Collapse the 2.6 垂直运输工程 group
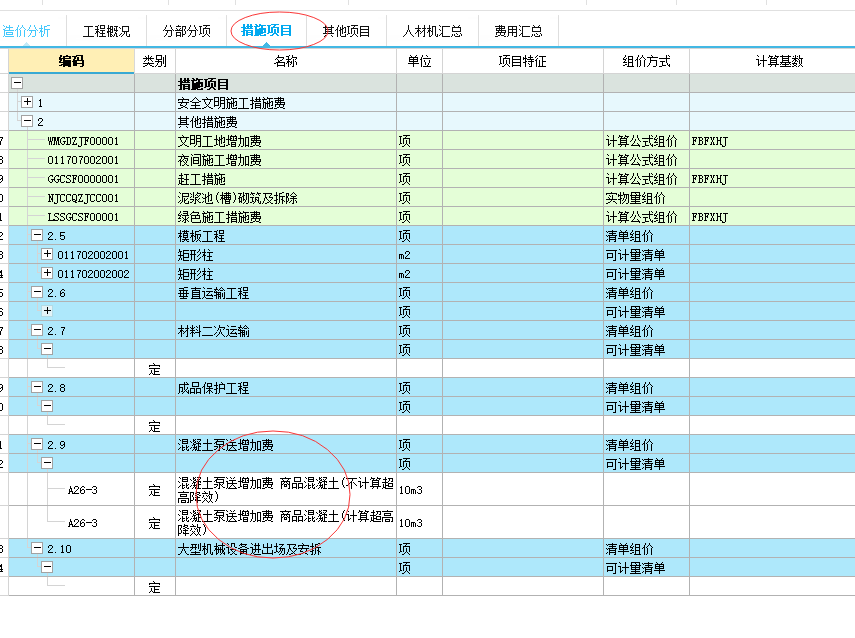 pyautogui.click(x=37, y=292)
